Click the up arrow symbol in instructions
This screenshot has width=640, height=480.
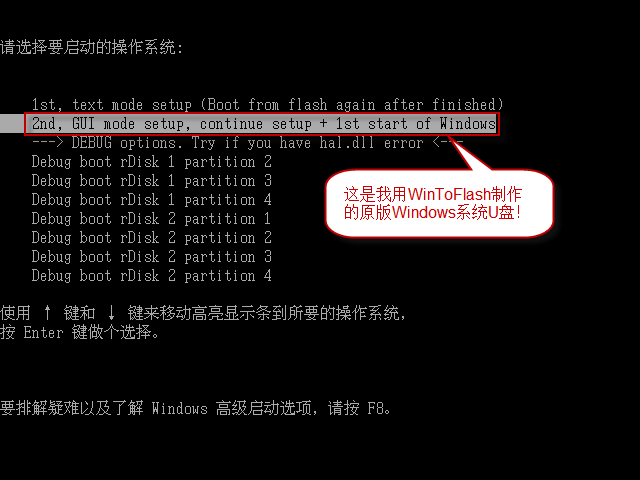[47, 313]
